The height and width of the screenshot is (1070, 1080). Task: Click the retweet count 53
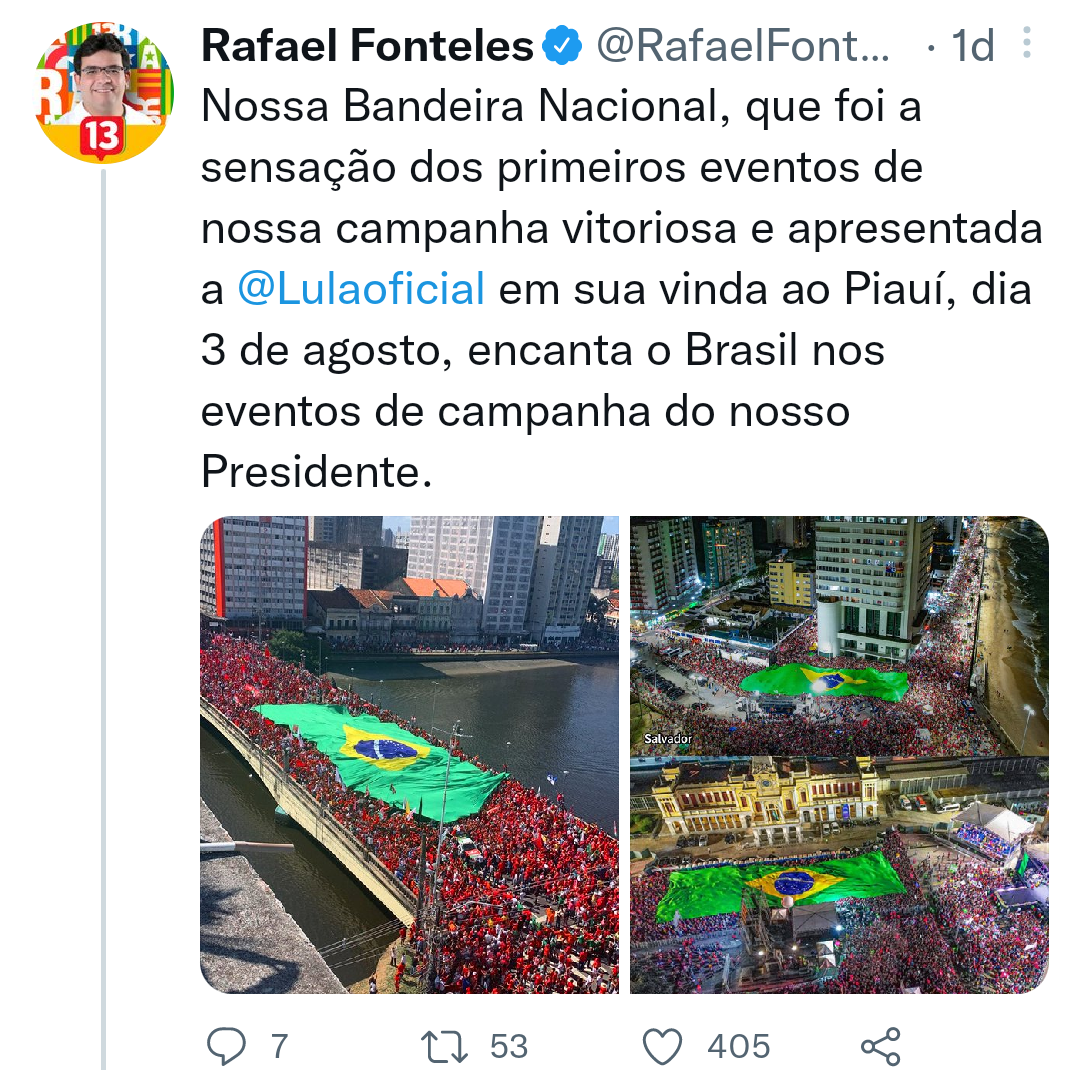pos(508,1046)
